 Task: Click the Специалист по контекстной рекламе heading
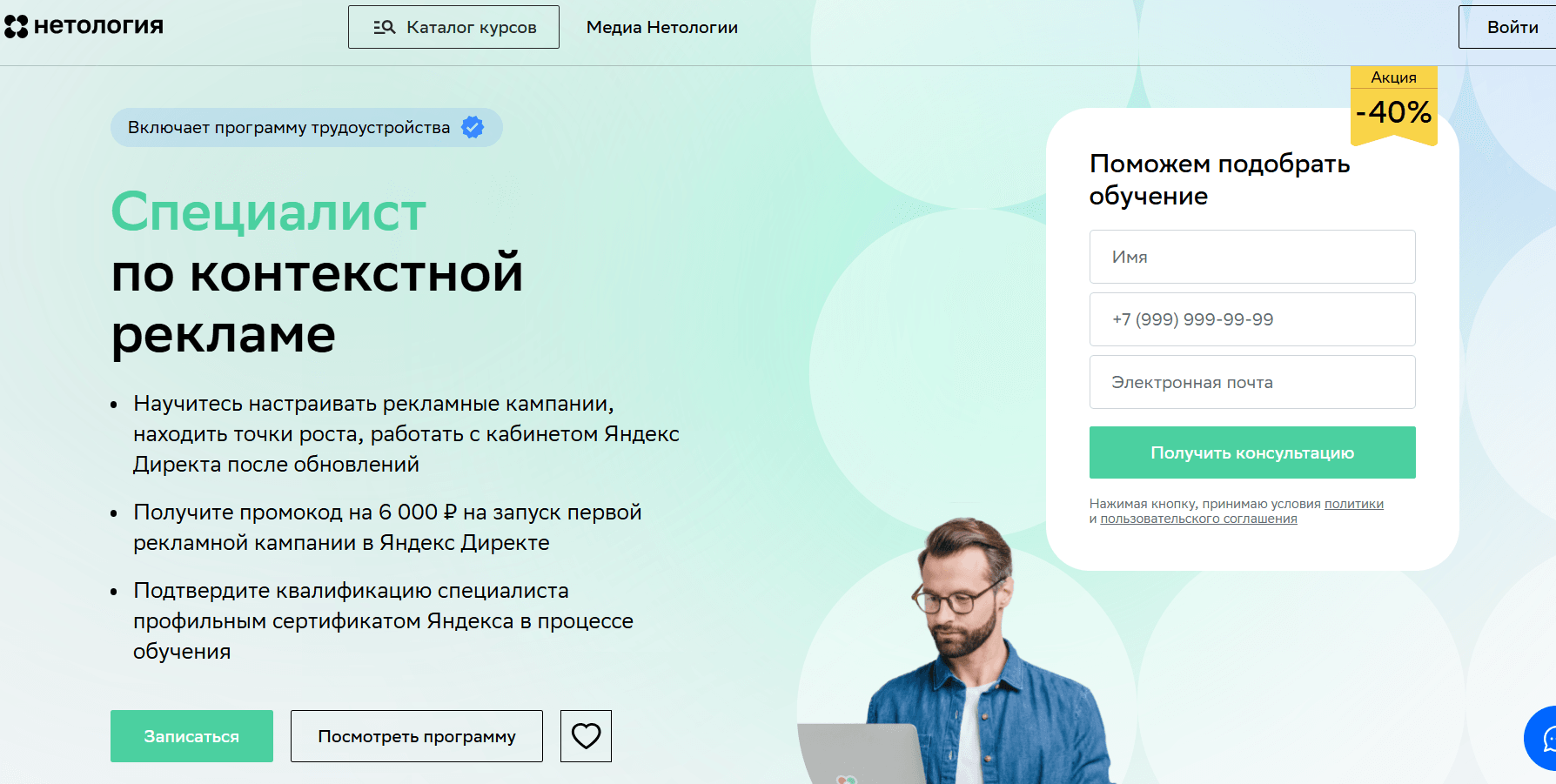pyautogui.click(x=318, y=272)
